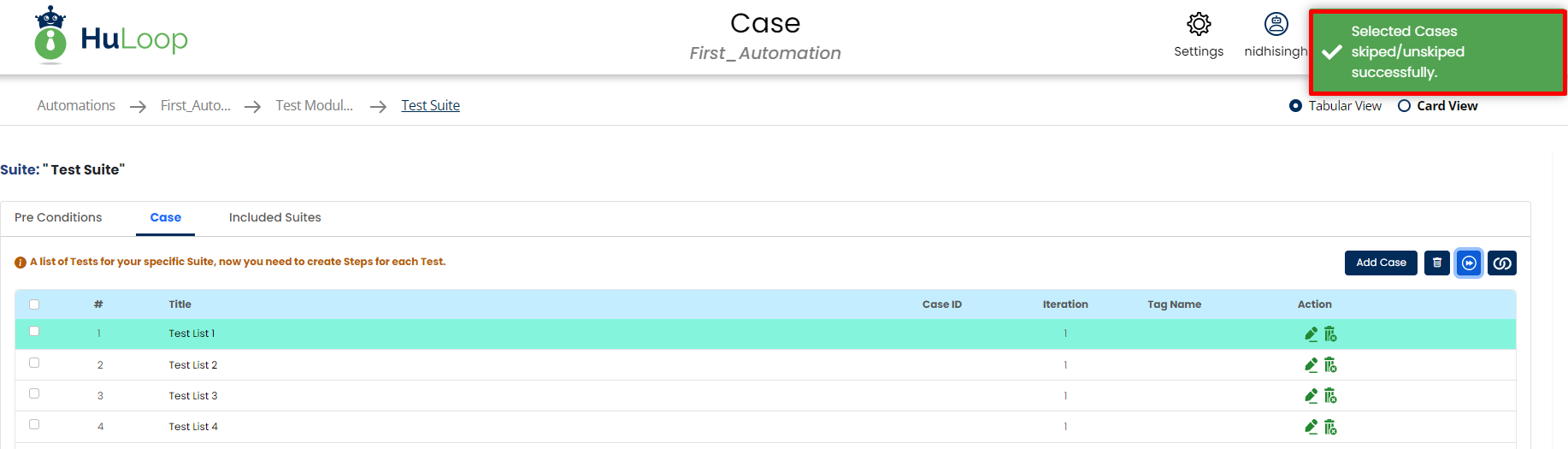Open the Test Suite breadcrumb link

(430, 106)
